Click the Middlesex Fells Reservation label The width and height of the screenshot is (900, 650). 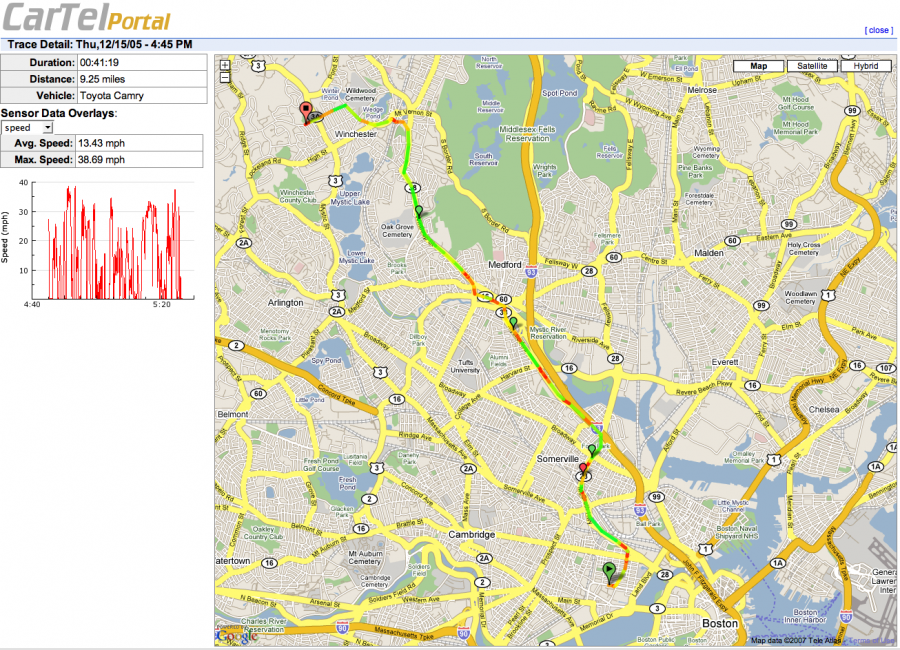tap(527, 134)
